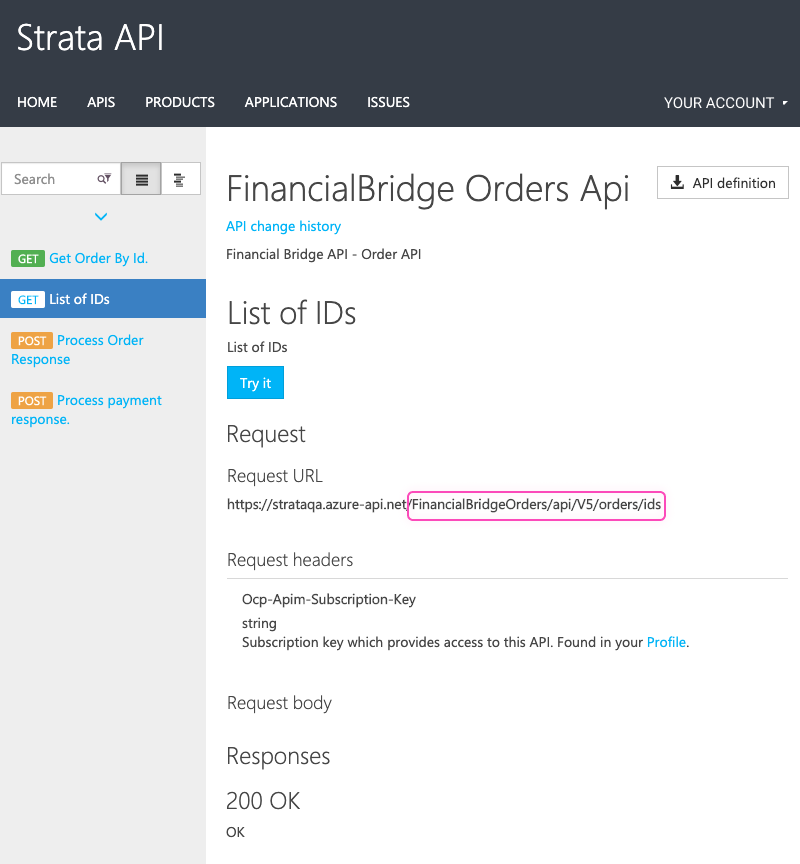Follow the Profile link

tap(666, 642)
